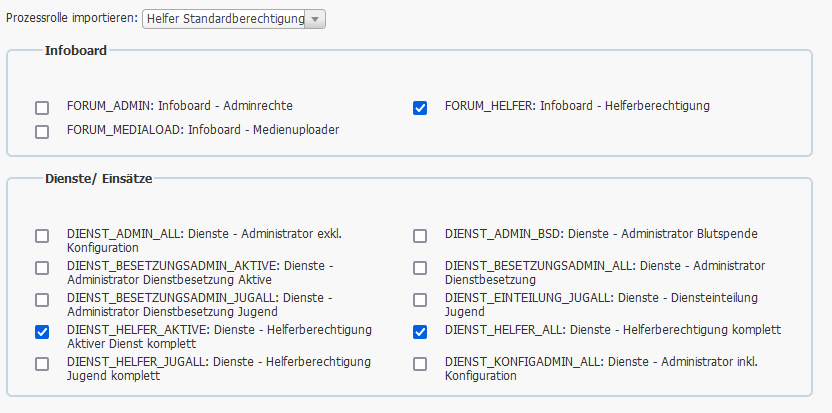The image size is (832, 413).
Task: Check the DIENST_ADMIN_ALL checkbox
Action: (x=42, y=236)
